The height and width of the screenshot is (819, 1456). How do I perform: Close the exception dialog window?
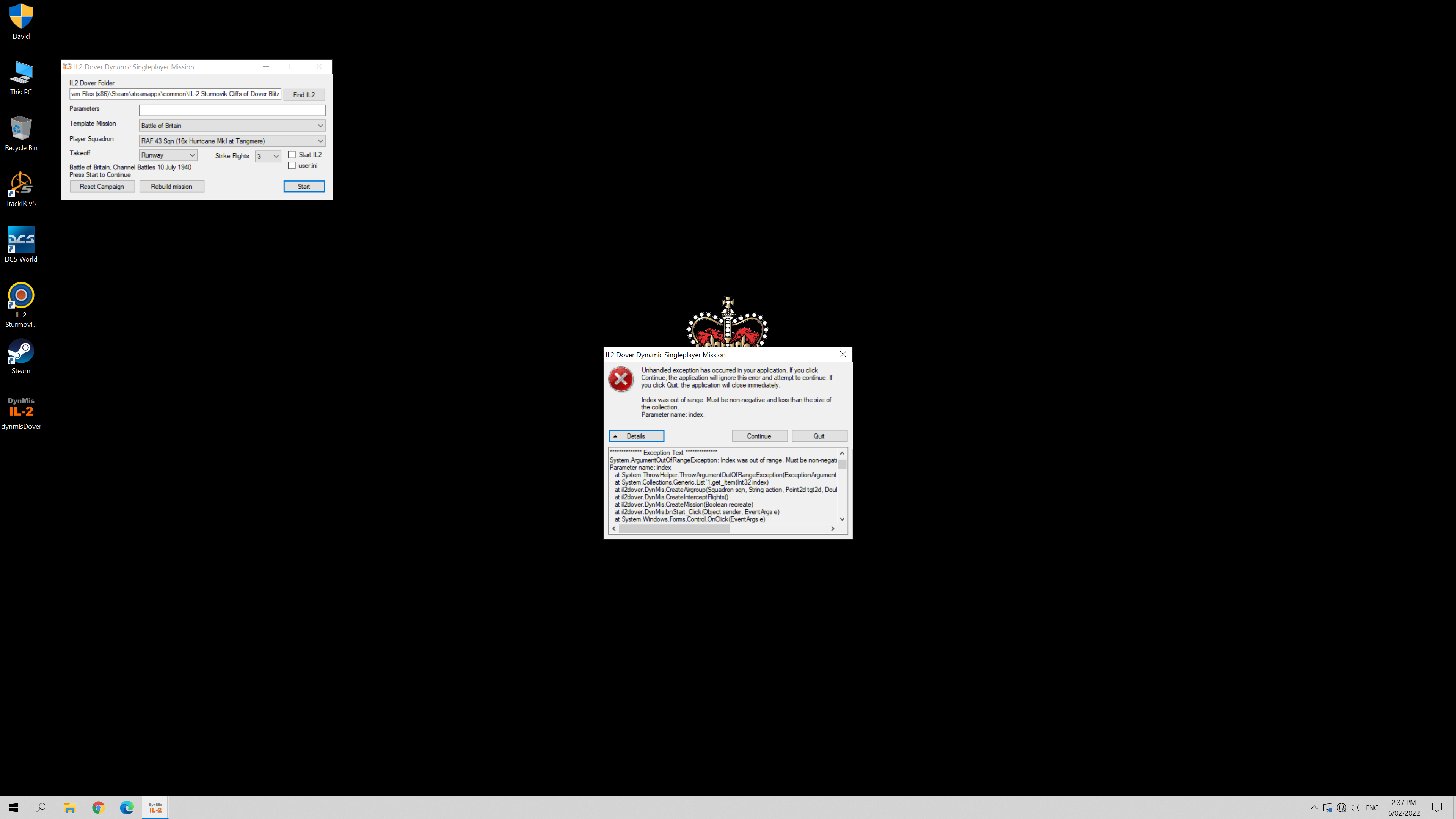tap(843, 355)
